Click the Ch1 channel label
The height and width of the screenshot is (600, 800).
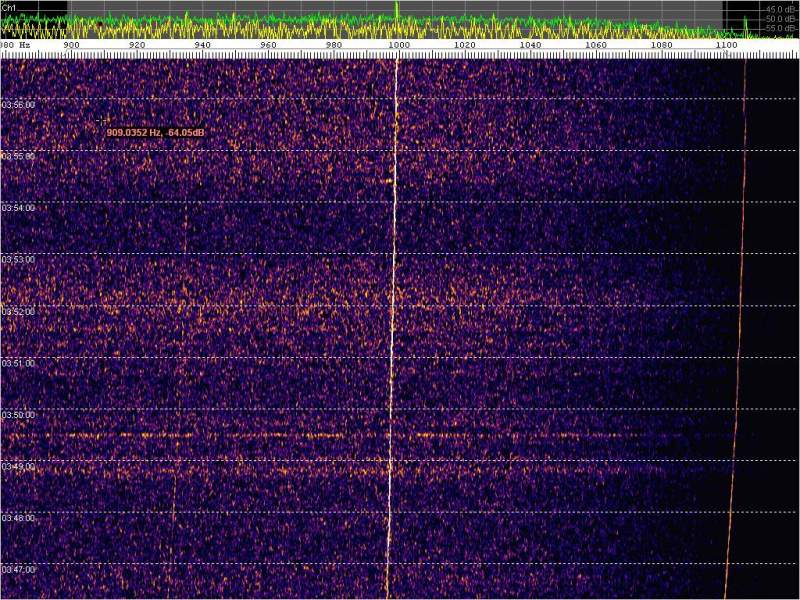click(x=9, y=6)
